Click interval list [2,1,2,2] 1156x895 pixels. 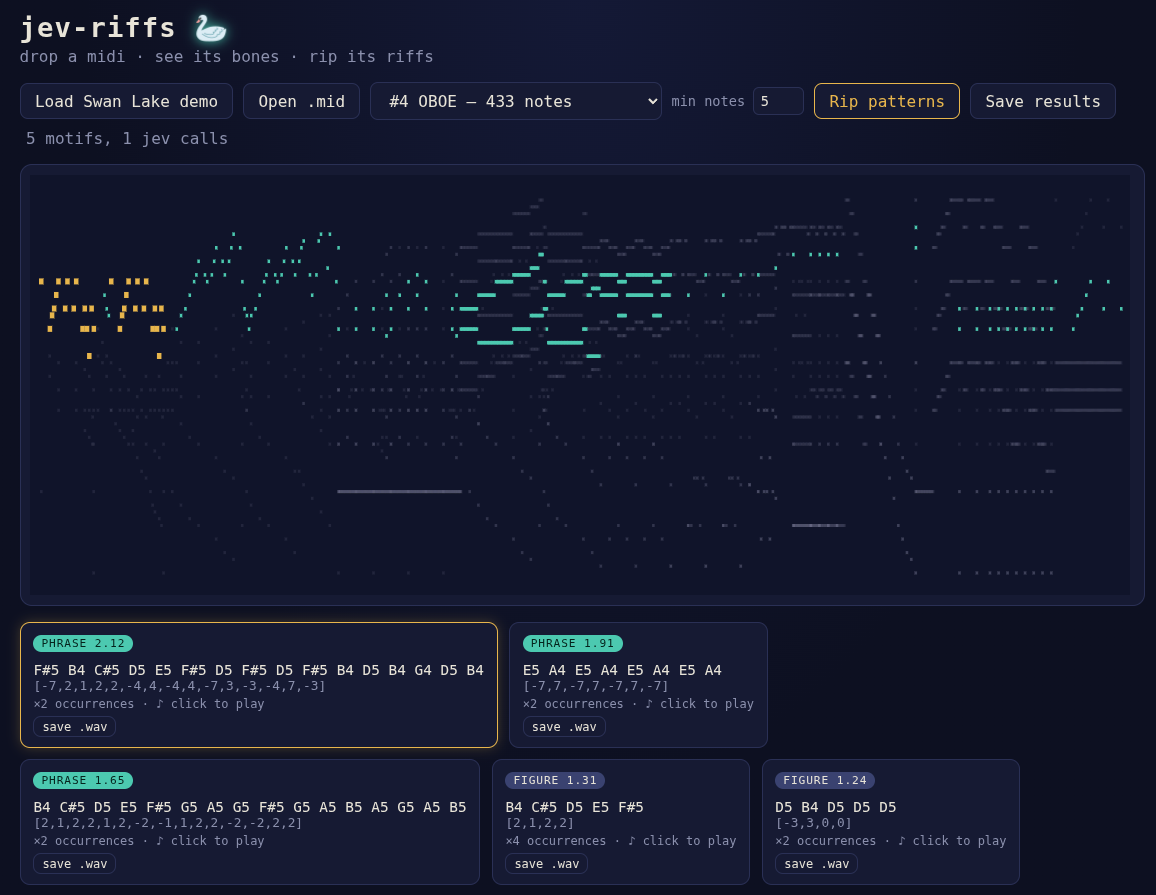coord(540,823)
